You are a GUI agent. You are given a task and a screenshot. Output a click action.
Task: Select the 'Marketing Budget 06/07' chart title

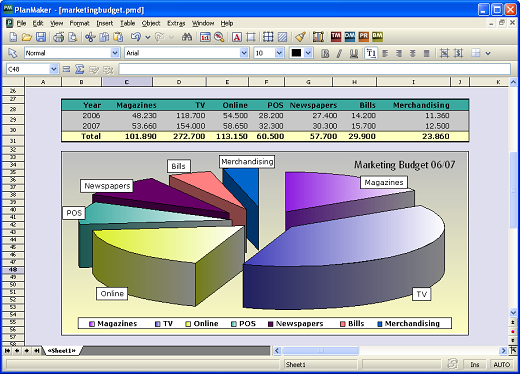pyautogui.click(x=404, y=165)
